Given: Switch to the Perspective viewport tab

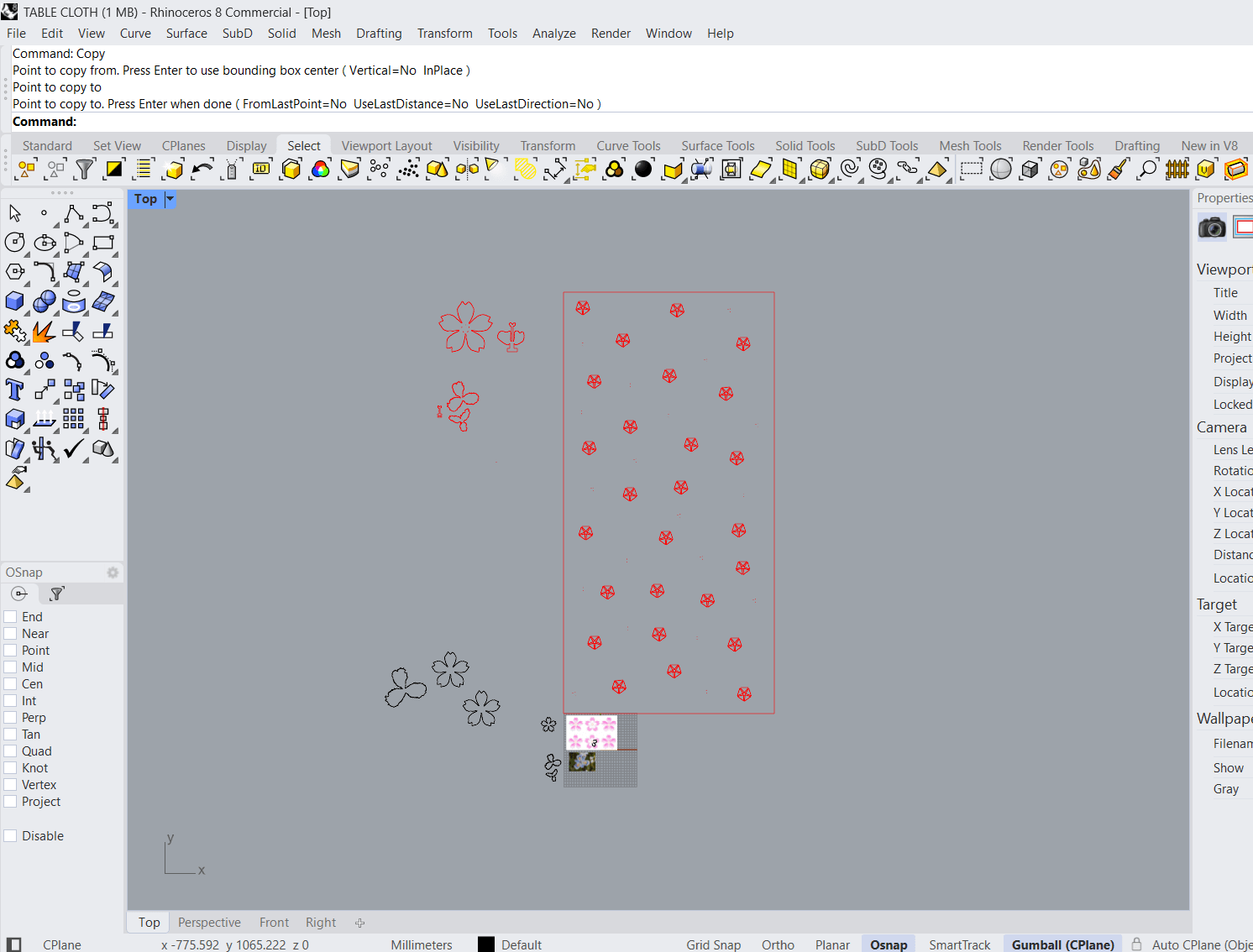Looking at the screenshot, I should coord(209,923).
